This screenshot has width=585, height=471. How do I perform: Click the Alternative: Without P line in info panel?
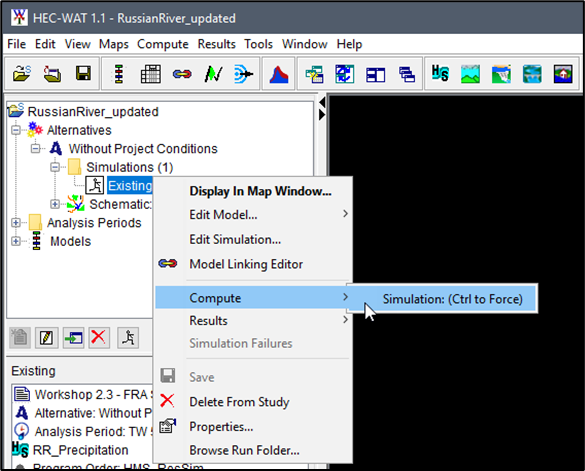point(93,413)
